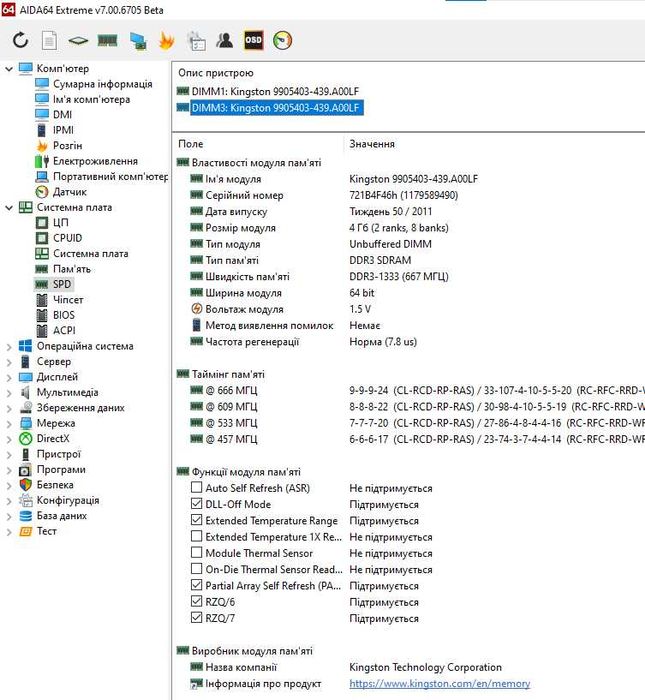Image resolution: width=645 pixels, height=700 pixels.
Task: Expand the Пристрої tree node
Action: (x=8, y=454)
